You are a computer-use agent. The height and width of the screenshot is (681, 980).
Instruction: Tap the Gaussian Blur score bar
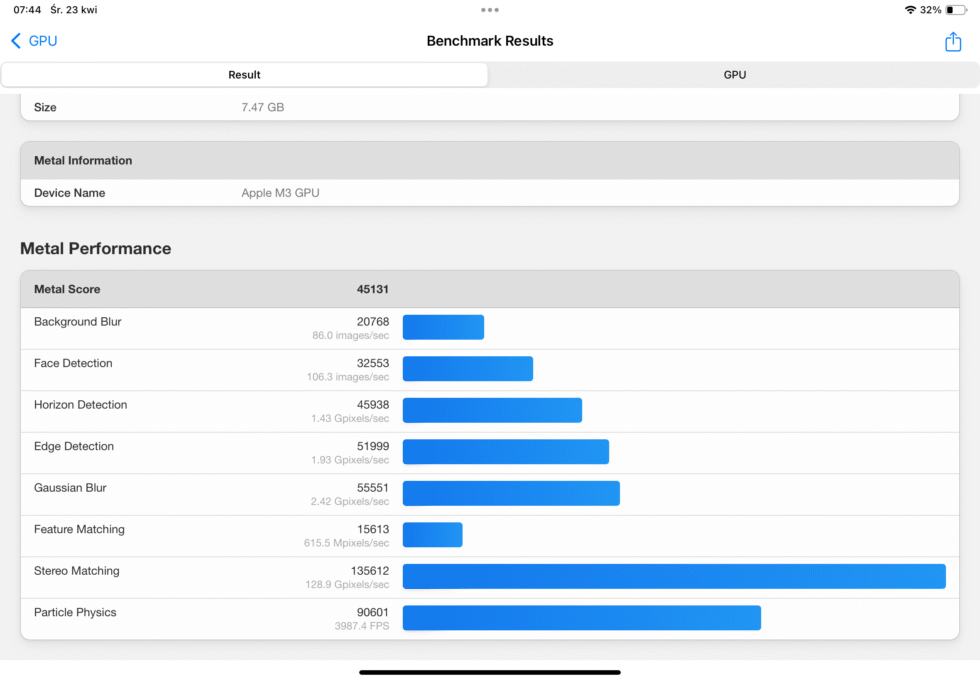(510, 493)
